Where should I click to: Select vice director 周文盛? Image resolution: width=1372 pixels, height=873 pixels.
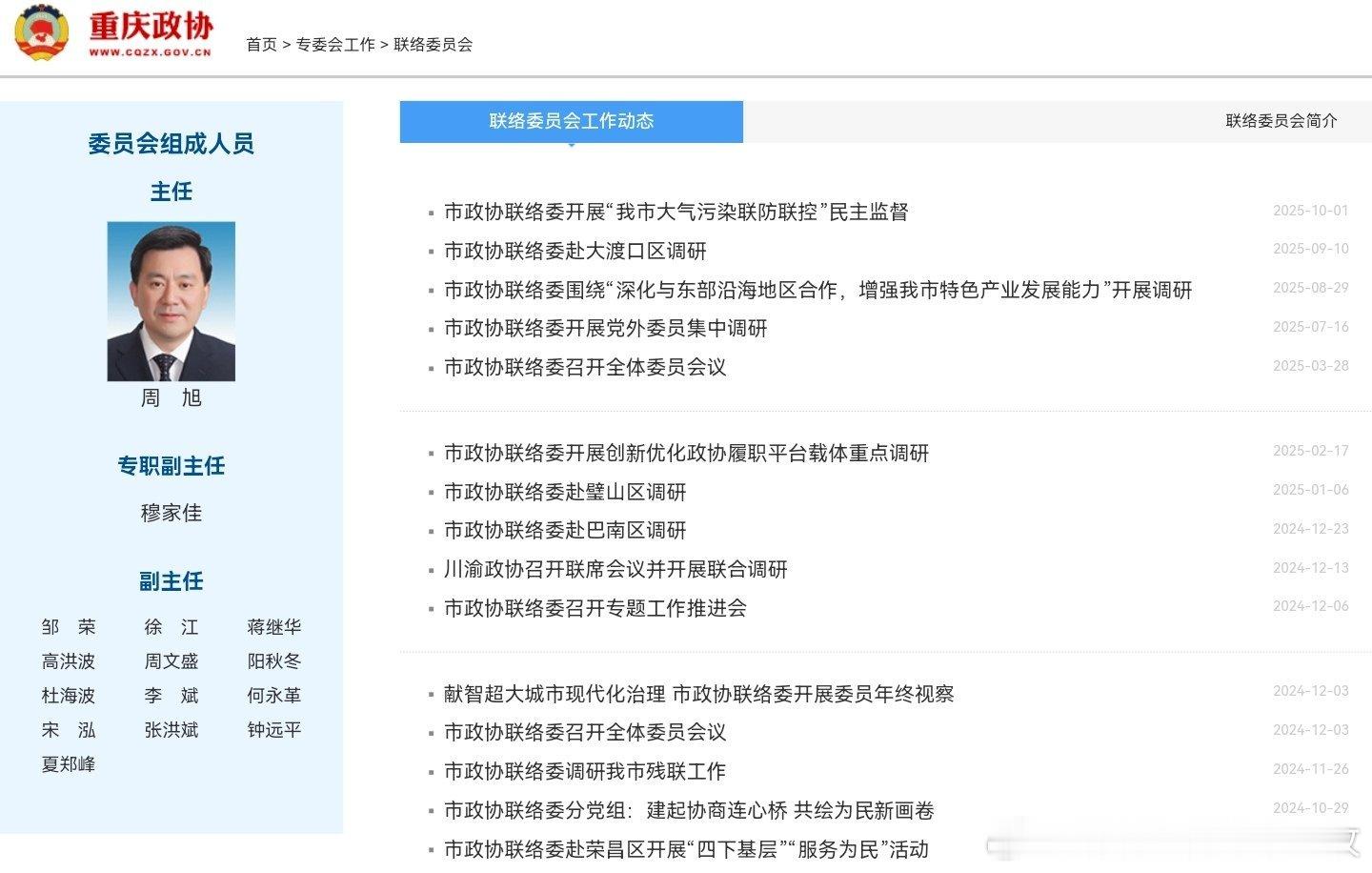click(x=171, y=661)
